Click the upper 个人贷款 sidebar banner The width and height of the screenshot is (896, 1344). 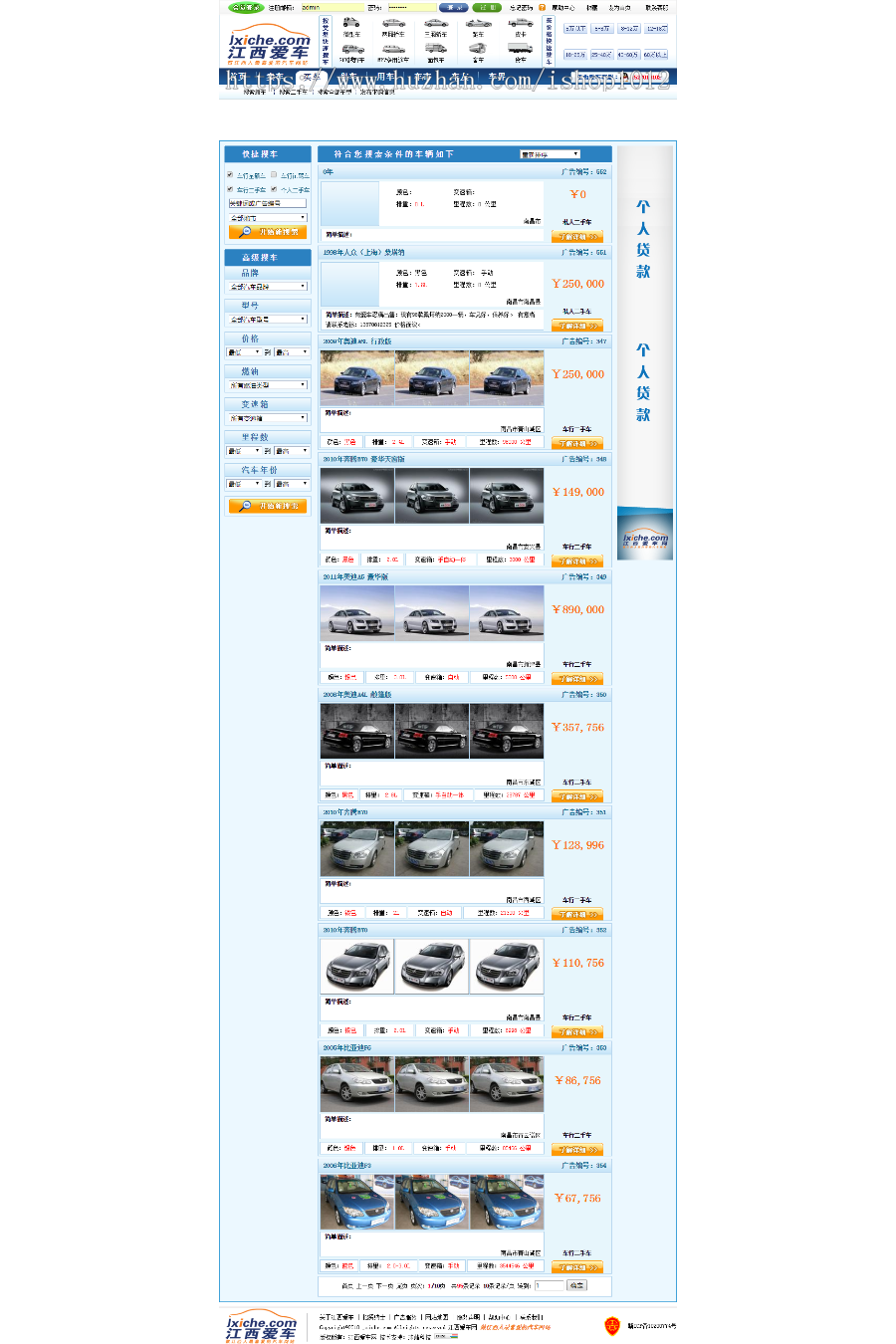[643, 239]
